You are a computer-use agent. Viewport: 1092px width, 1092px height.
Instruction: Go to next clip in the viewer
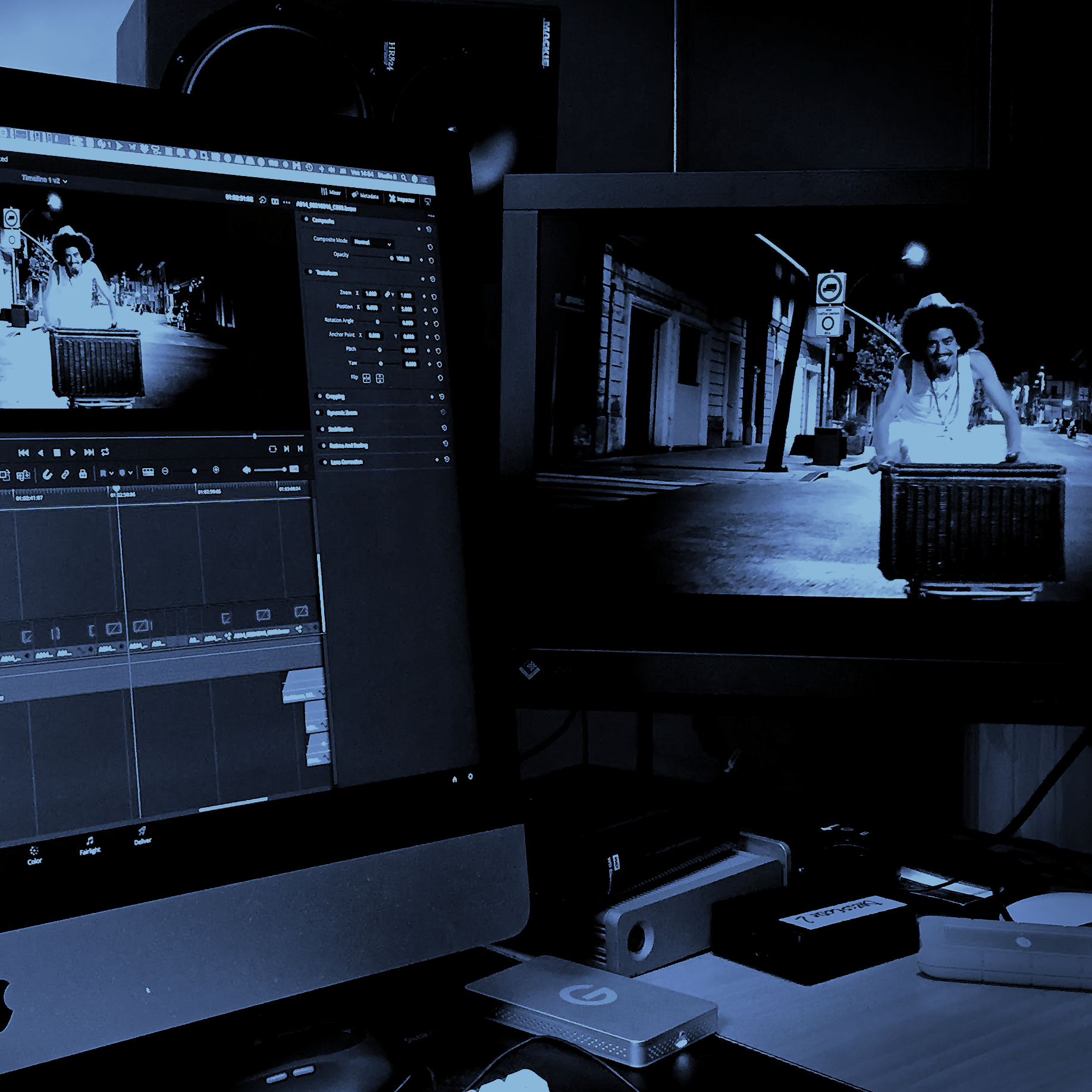(287, 449)
